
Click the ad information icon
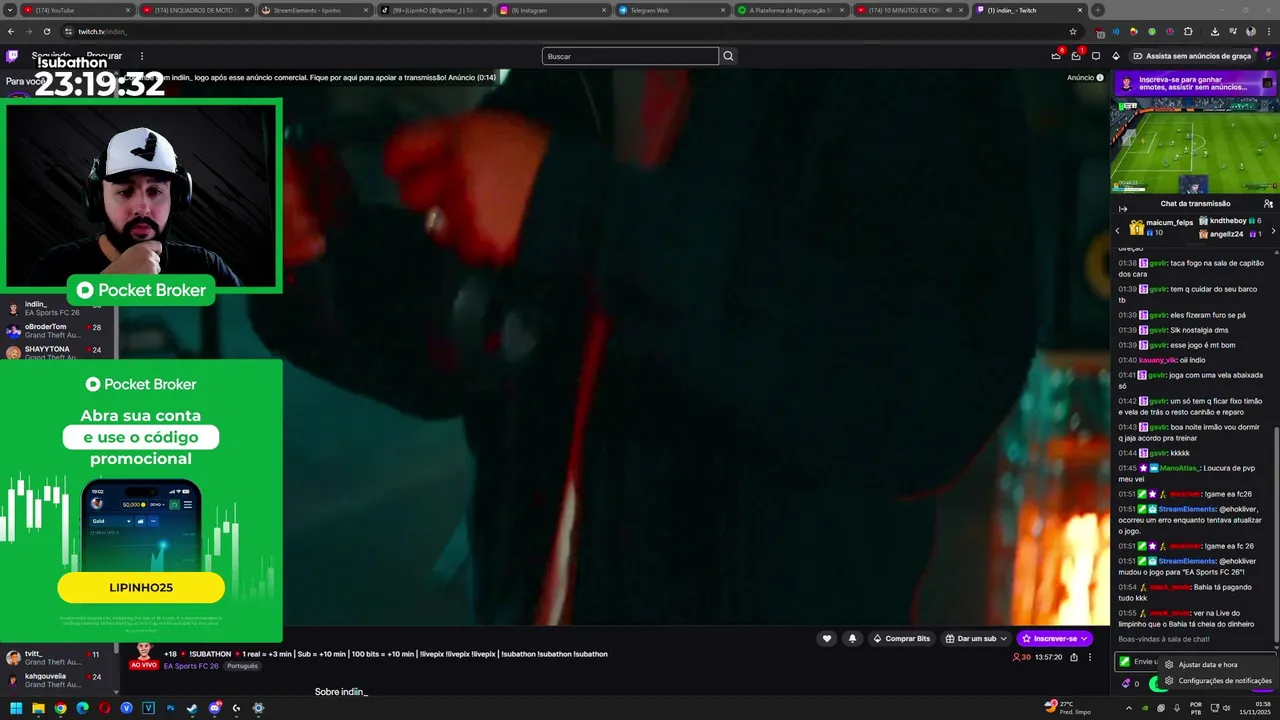[1100, 77]
